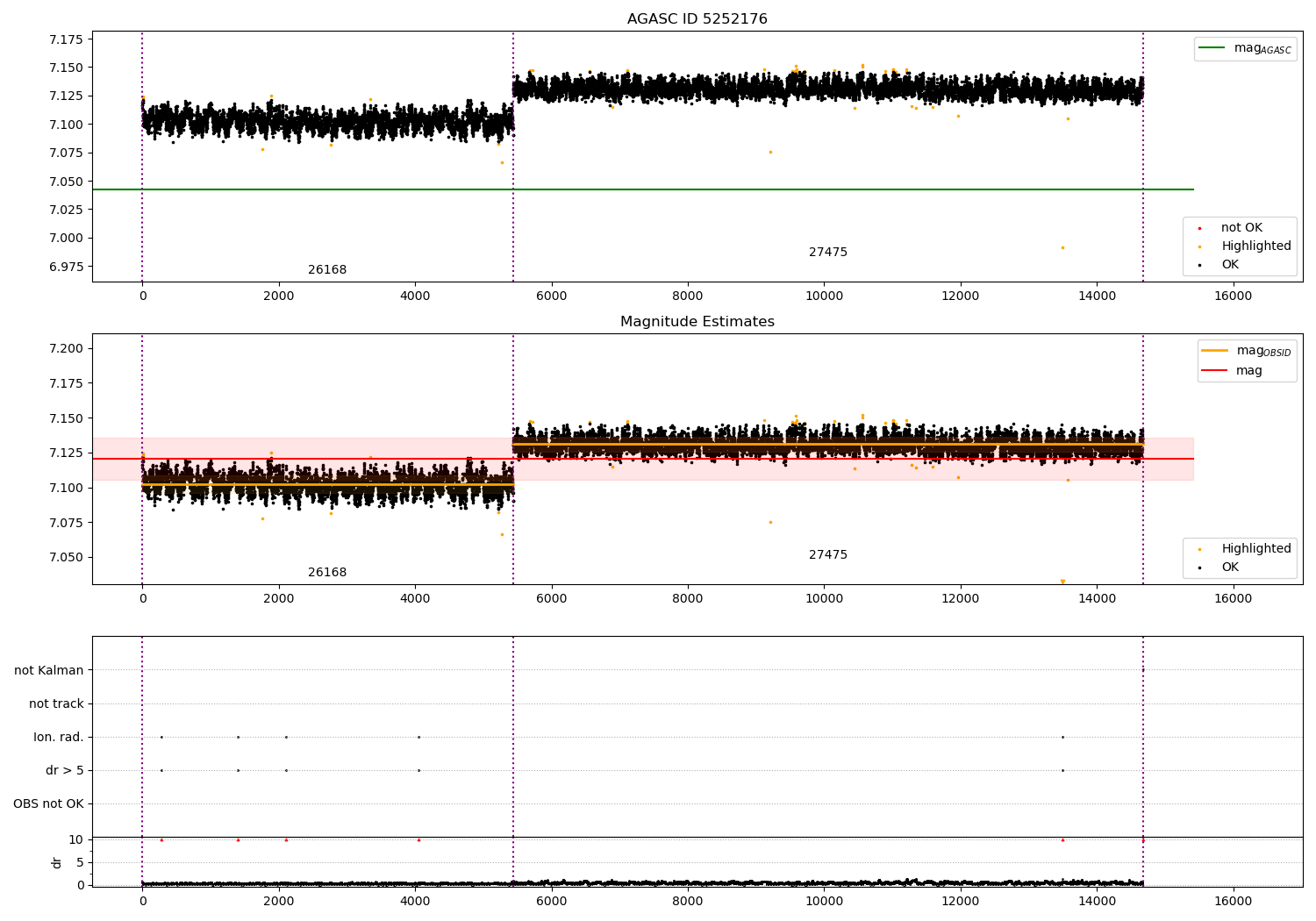This screenshot has height=921, width=1316.
Task: Click the orange outlier point near 6.99 in the top plot
Action: (x=1062, y=247)
